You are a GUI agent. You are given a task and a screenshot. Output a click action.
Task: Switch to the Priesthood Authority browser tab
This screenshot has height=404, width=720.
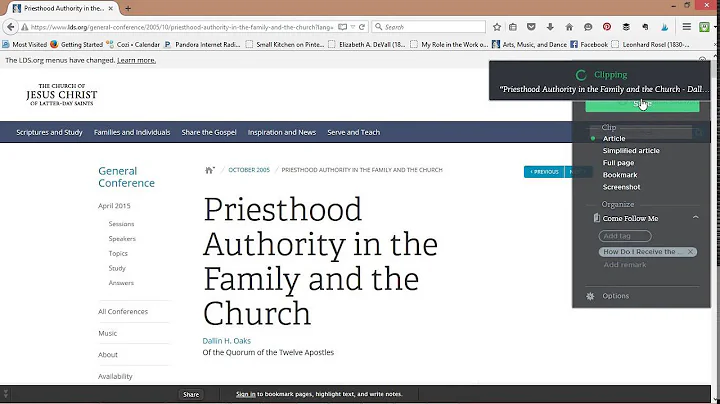tap(60, 8)
